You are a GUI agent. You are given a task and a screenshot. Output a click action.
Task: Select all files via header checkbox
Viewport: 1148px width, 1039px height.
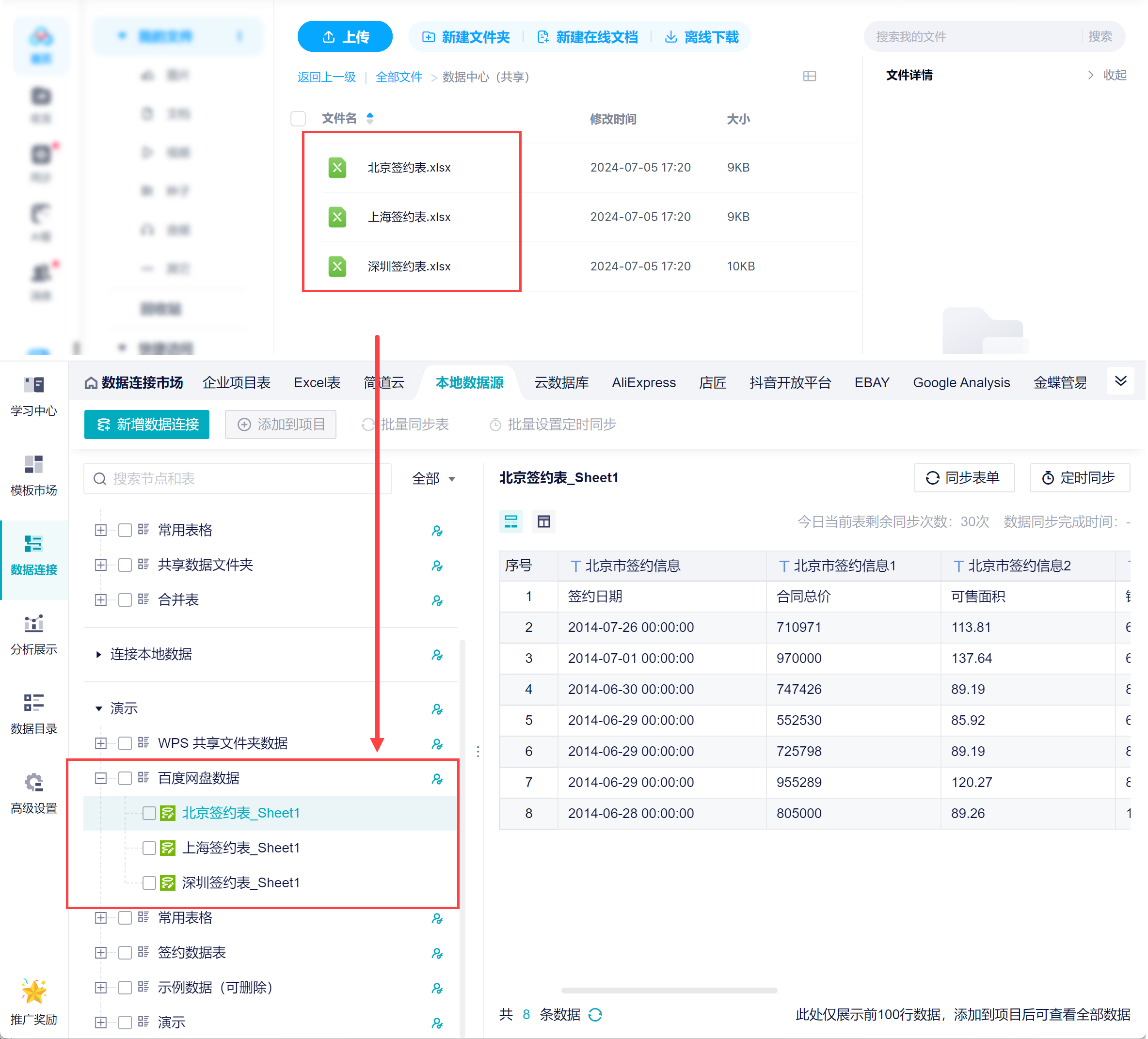point(298,119)
